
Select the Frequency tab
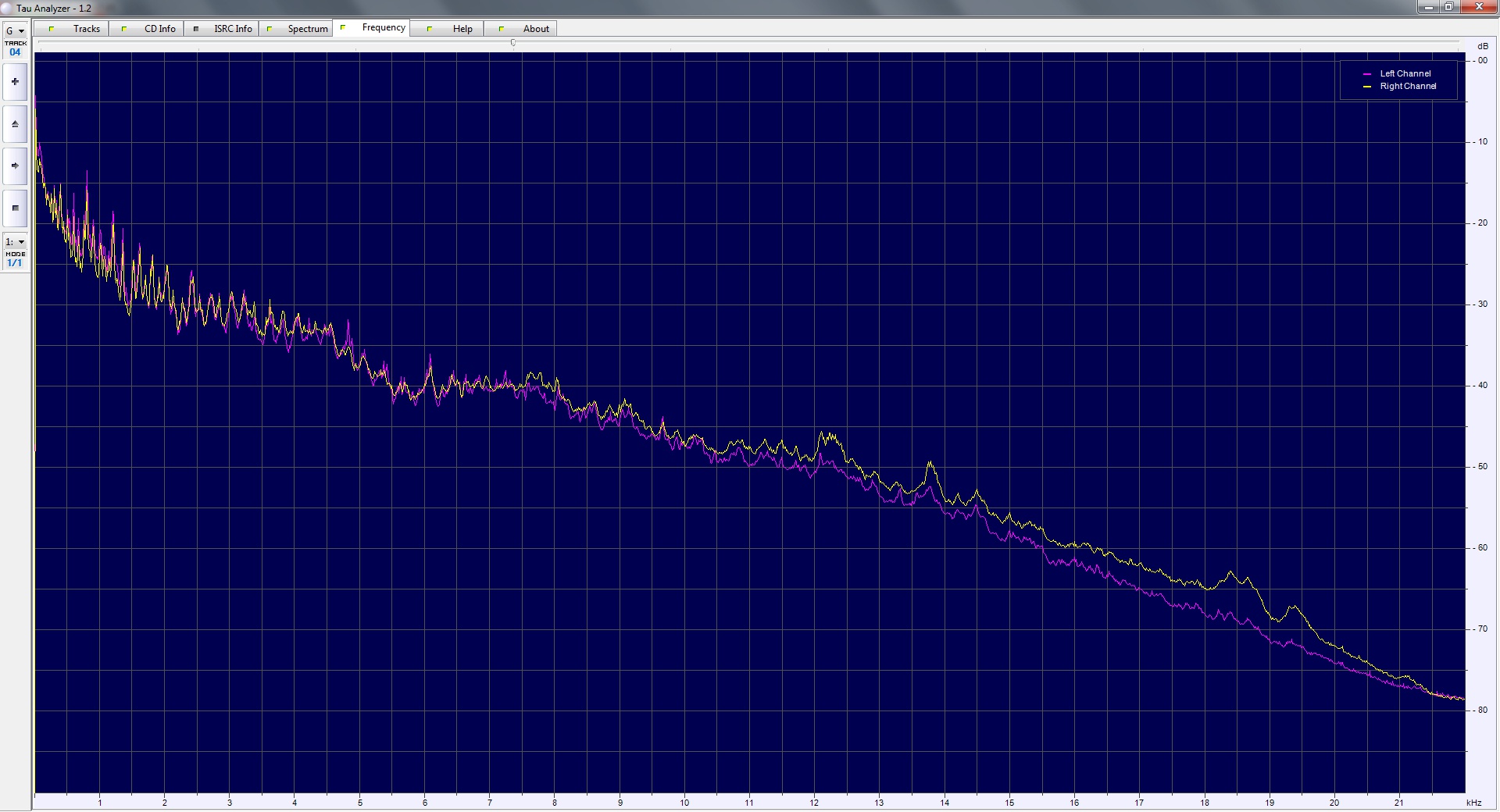point(383,27)
